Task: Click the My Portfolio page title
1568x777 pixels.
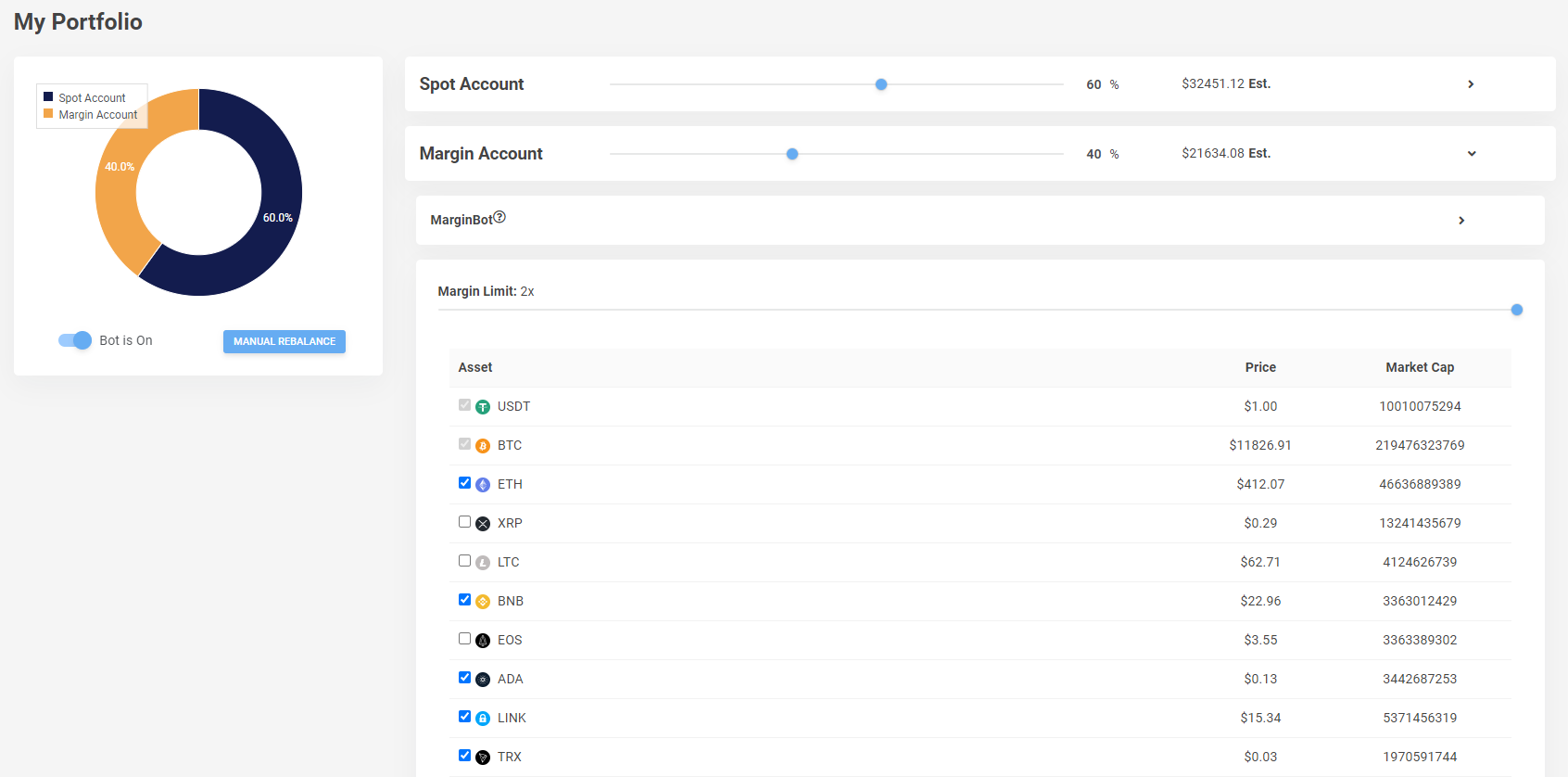Action: (x=78, y=21)
